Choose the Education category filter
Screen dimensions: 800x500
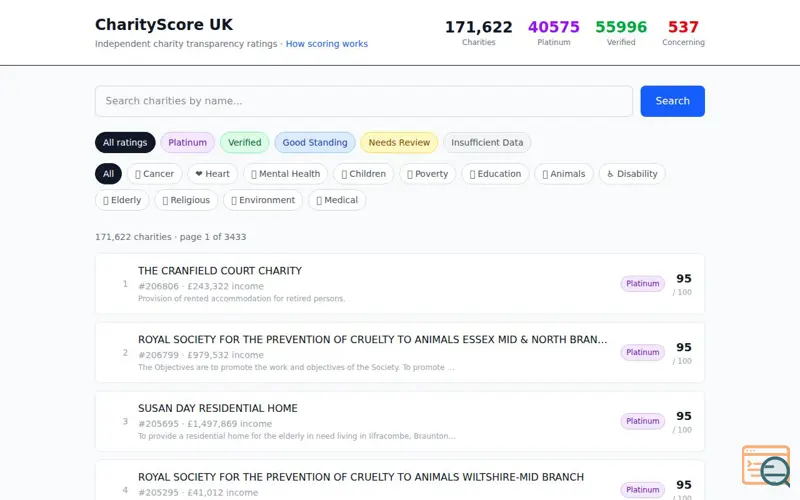(x=495, y=173)
